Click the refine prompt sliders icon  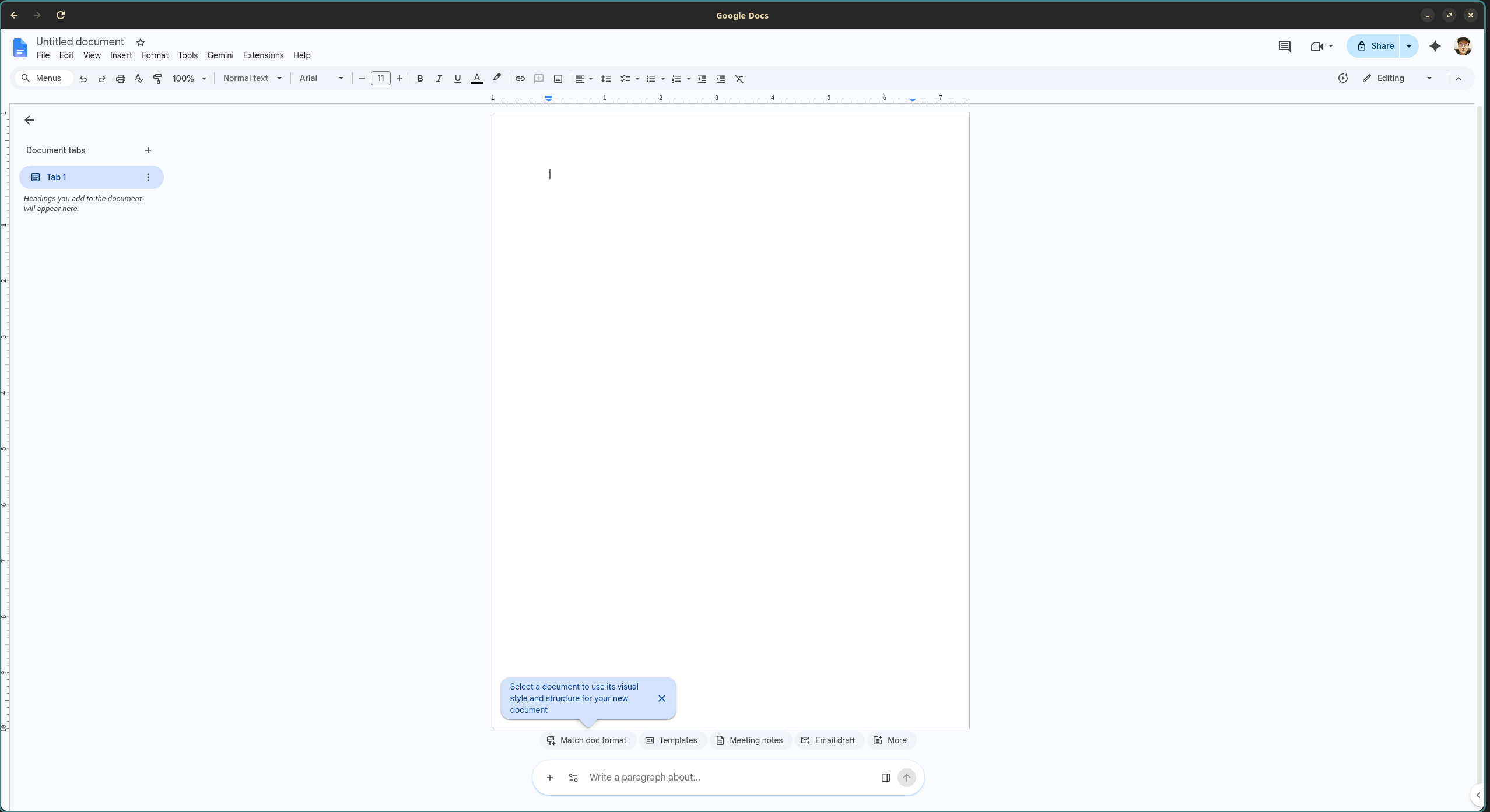point(573,778)
